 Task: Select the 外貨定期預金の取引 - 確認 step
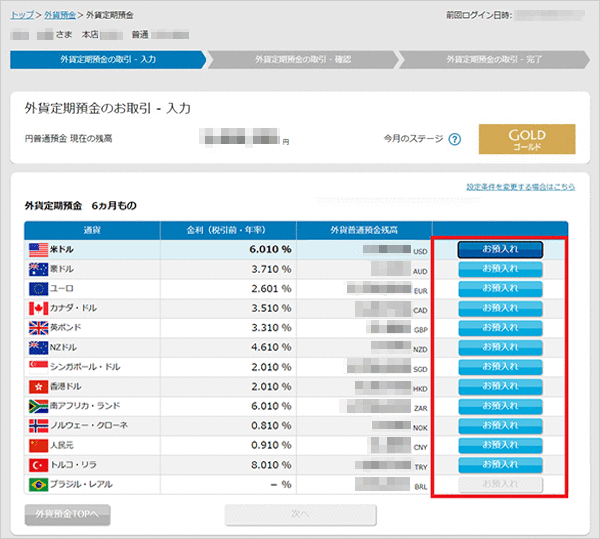(x=303, y=60)
